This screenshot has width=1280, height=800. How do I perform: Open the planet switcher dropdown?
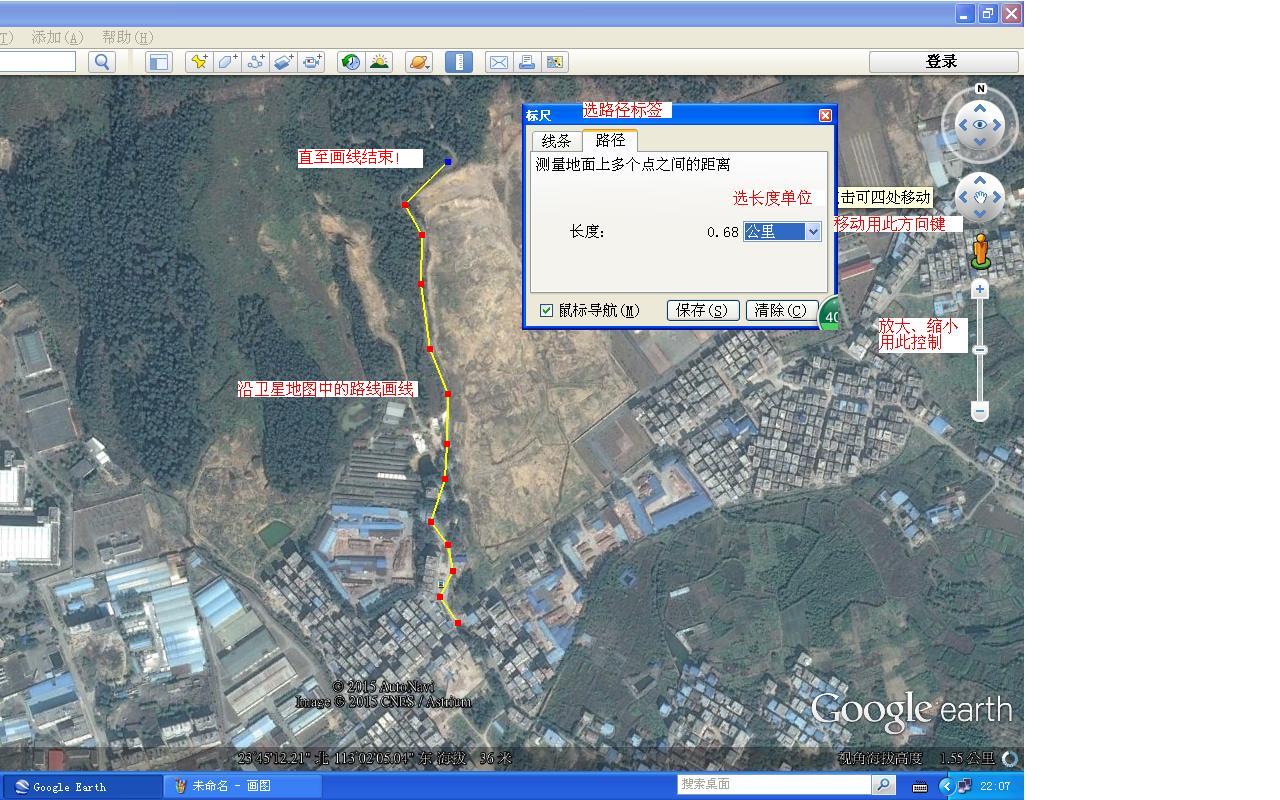[419, 62]
